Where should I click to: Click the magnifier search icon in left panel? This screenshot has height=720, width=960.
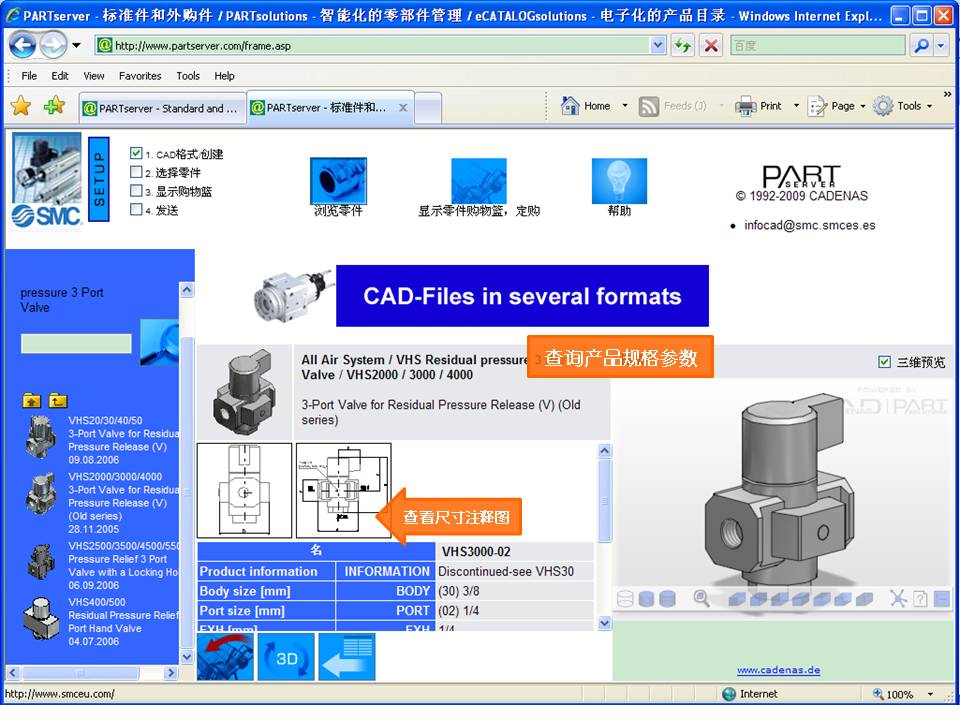click(160, 343)
